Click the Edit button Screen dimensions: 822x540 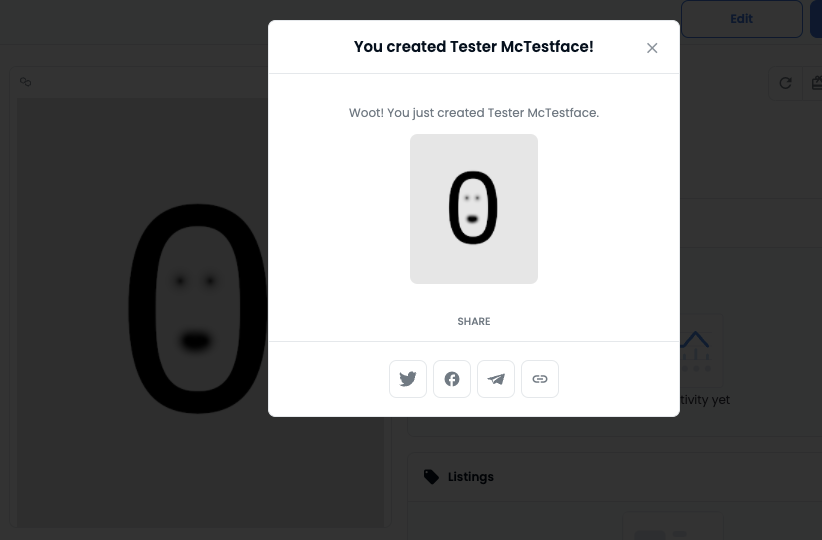741,19
